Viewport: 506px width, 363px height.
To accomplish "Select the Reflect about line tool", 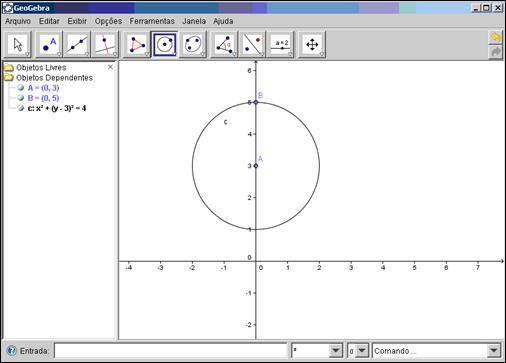I will pyautogui.click(x=252, y=44).
